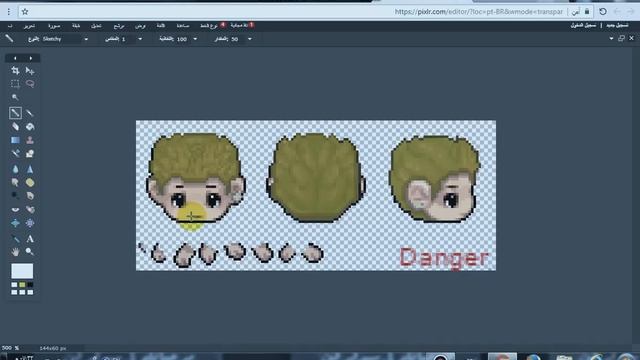Screen dimensions: 640x360
Task: Open the opacity dropdown showing 100
Action: click(x=187, y=39)
